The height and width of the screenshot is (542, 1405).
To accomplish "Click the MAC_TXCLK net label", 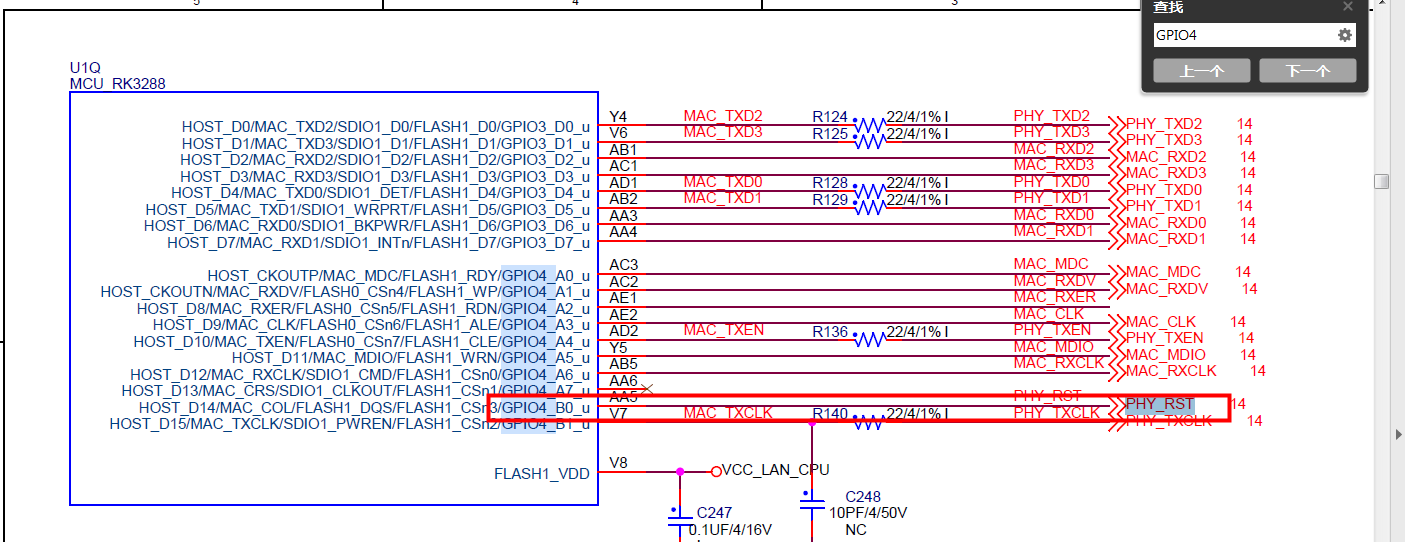I will point(728,413).
